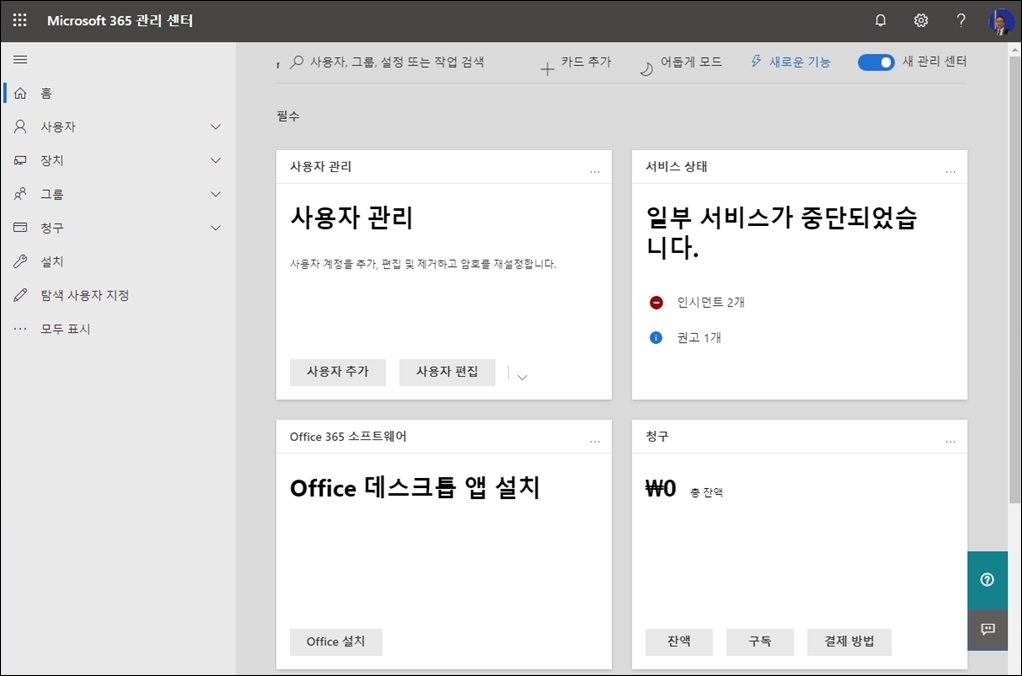Expand the 장치 menu chevron
Image resolution: width=1022 pixels, height=676 pixels.
point(216,160)
